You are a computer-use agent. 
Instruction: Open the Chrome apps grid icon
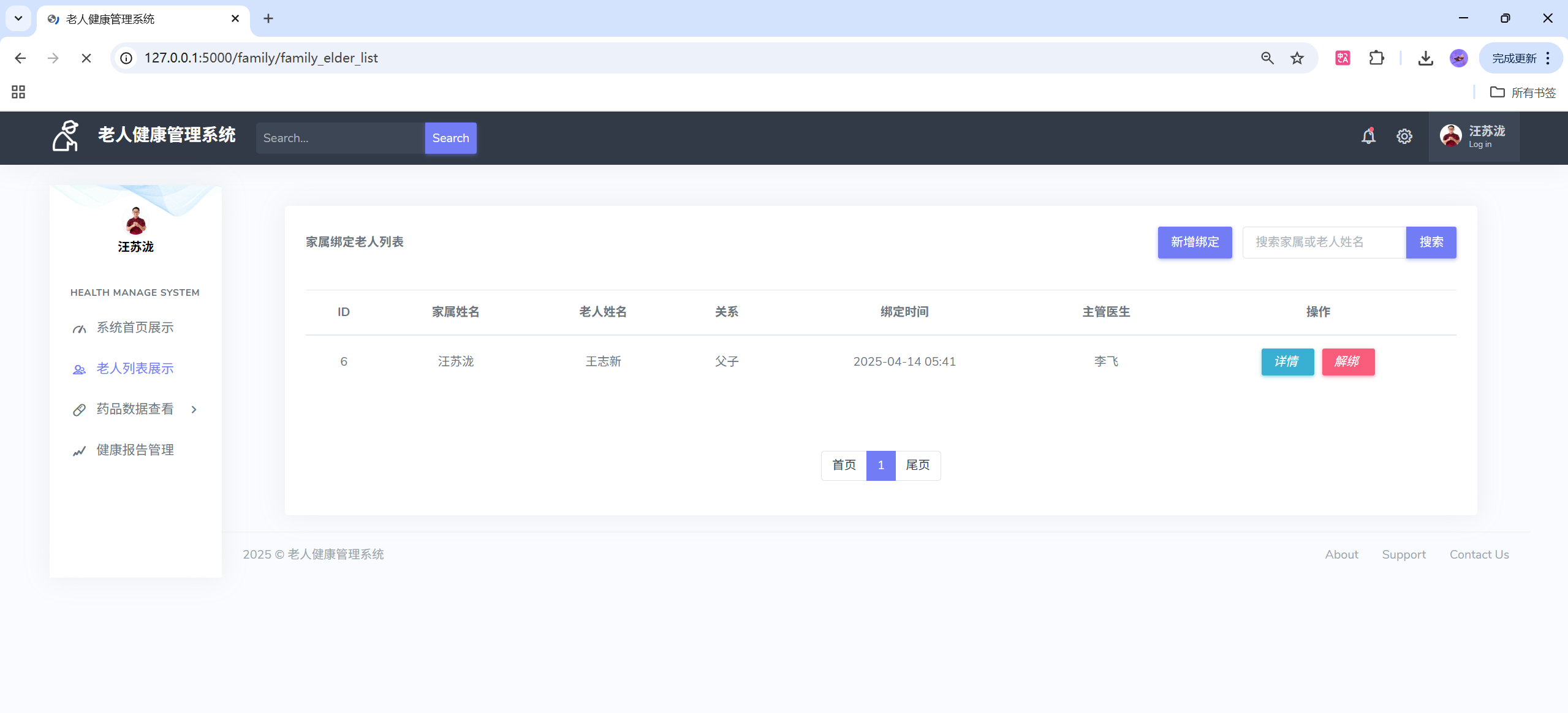[18, 92]
